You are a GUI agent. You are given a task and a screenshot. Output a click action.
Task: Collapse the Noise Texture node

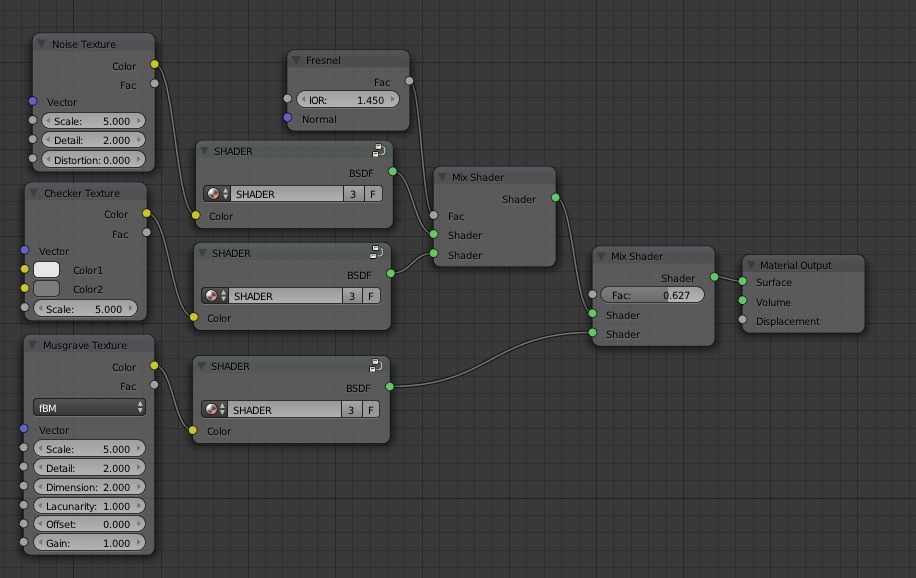click(x=41, y=44)
